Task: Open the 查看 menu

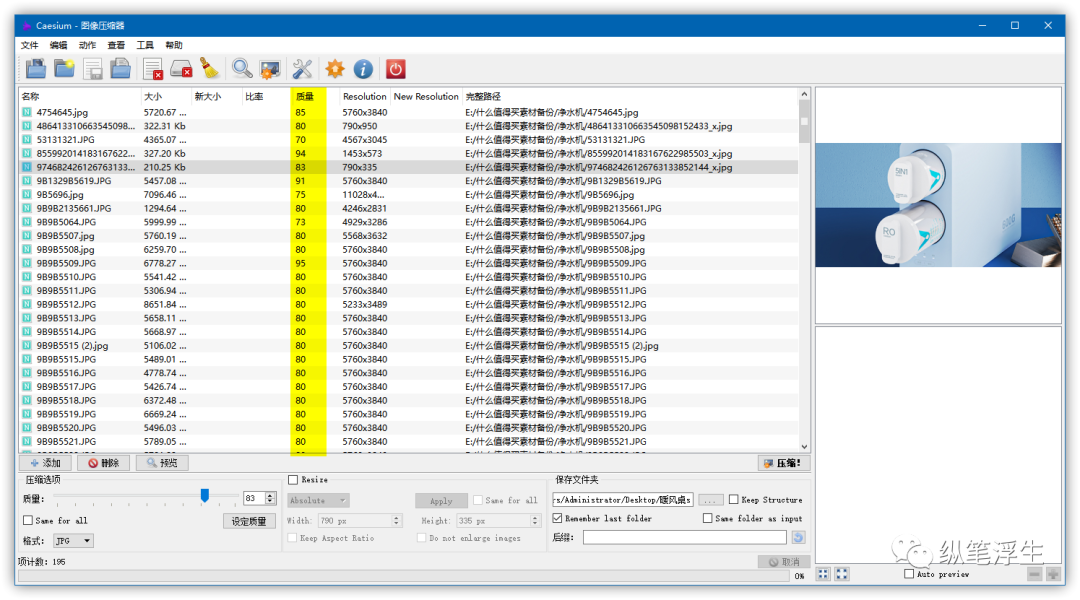Action: click(x=116, y=45)
